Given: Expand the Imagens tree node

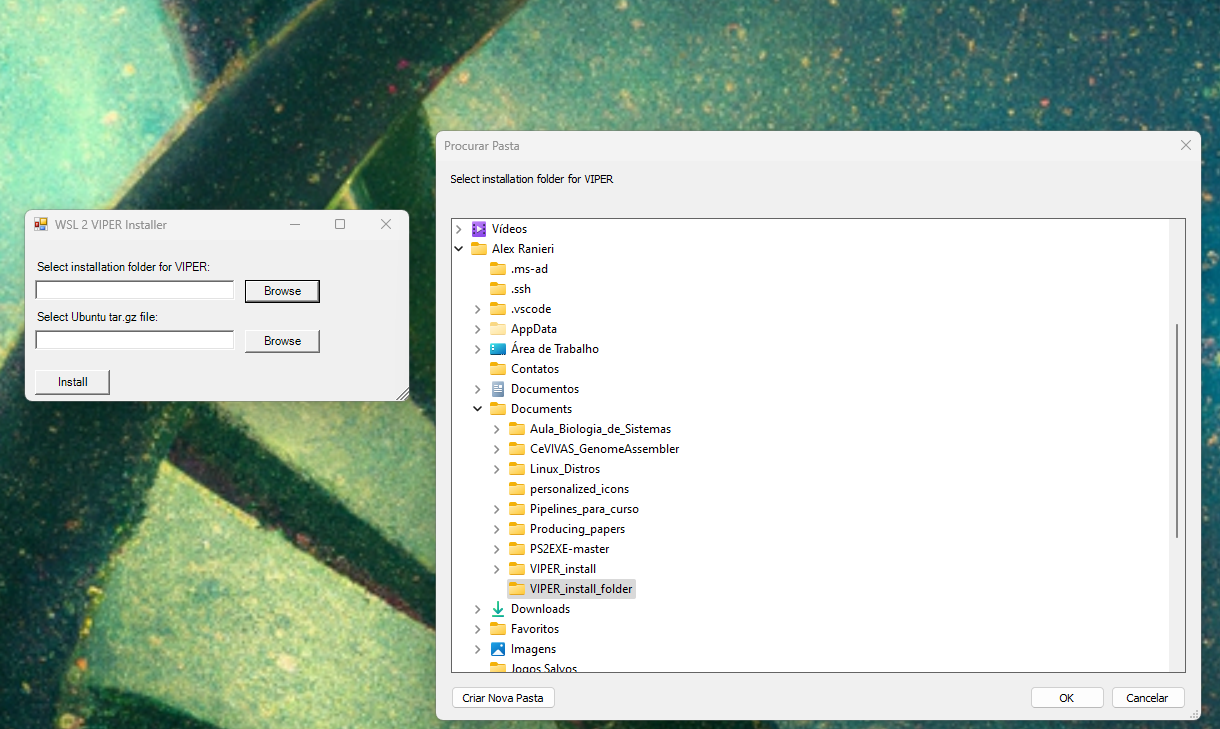Looking at the screenshot, I should (478, 649).
